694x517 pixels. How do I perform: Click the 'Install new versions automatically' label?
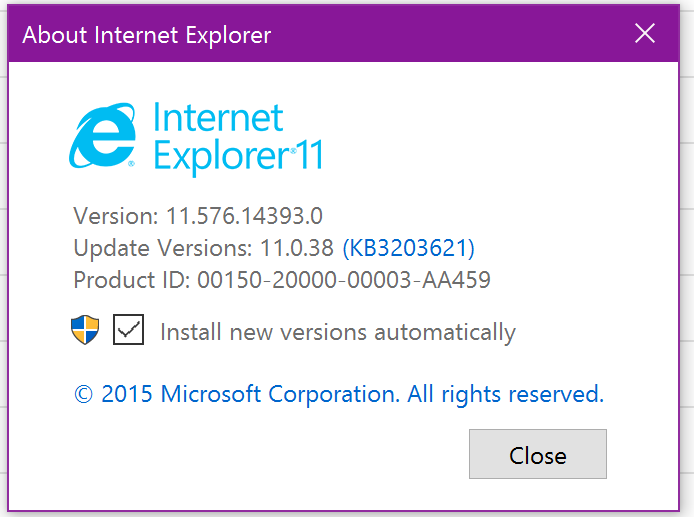click(x=337, y=332)
